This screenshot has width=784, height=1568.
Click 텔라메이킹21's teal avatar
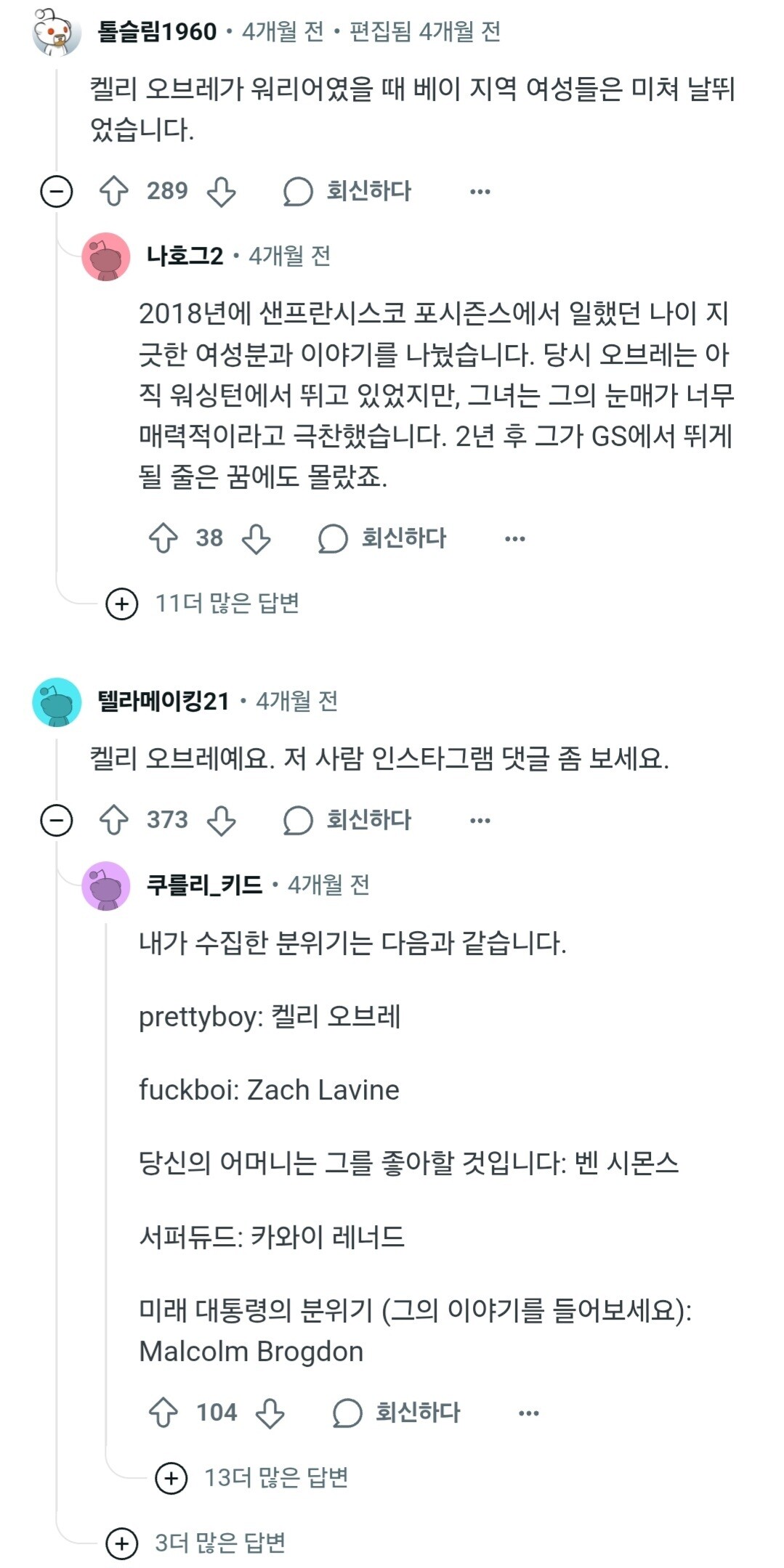[57, 702]
